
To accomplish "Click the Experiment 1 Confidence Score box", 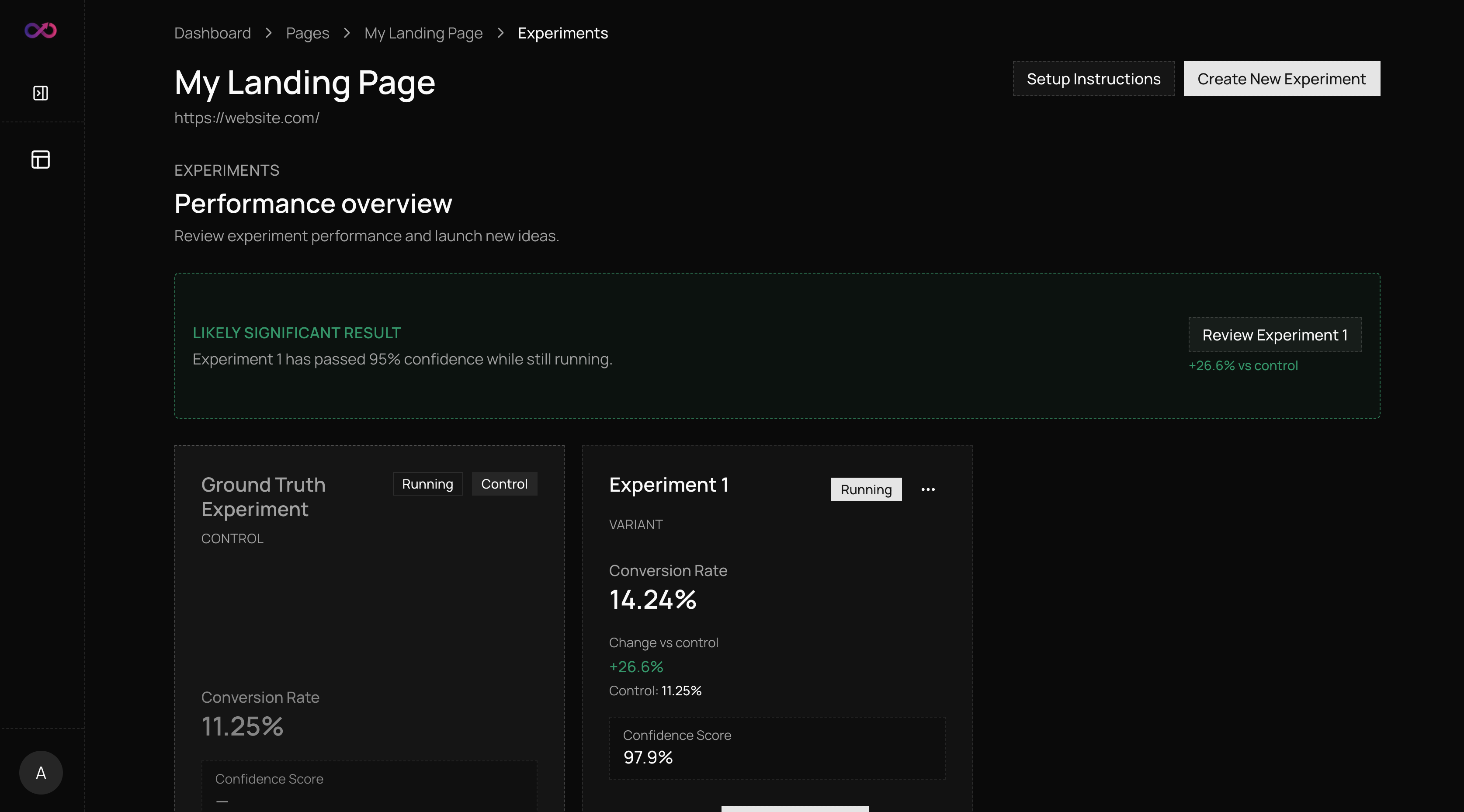I will [776, 747].
